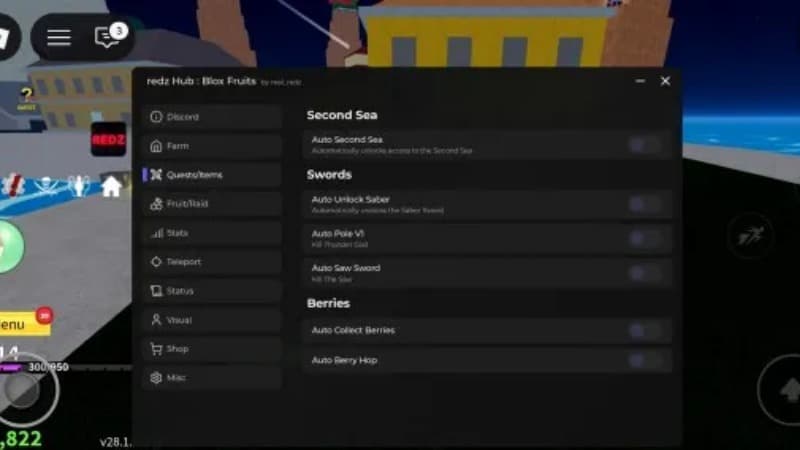Tap the yellow question mark quest marker

(x=27, y=95)
